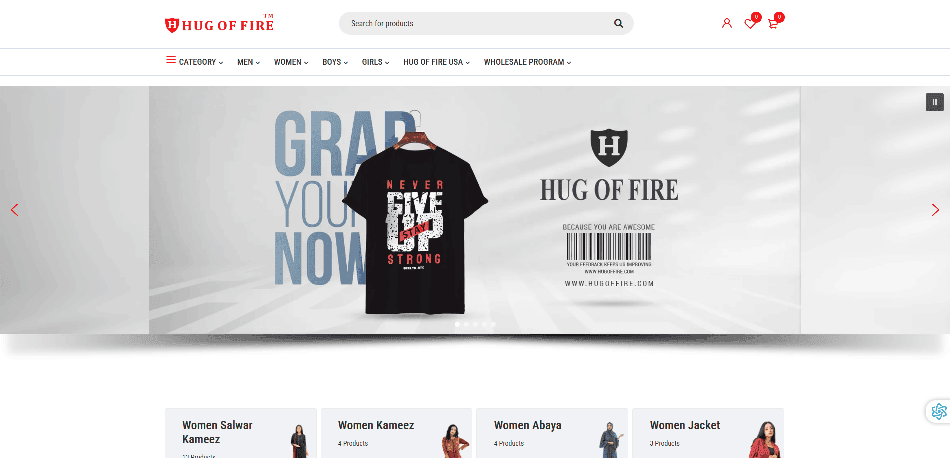Pause the banner slideshow

934,102
